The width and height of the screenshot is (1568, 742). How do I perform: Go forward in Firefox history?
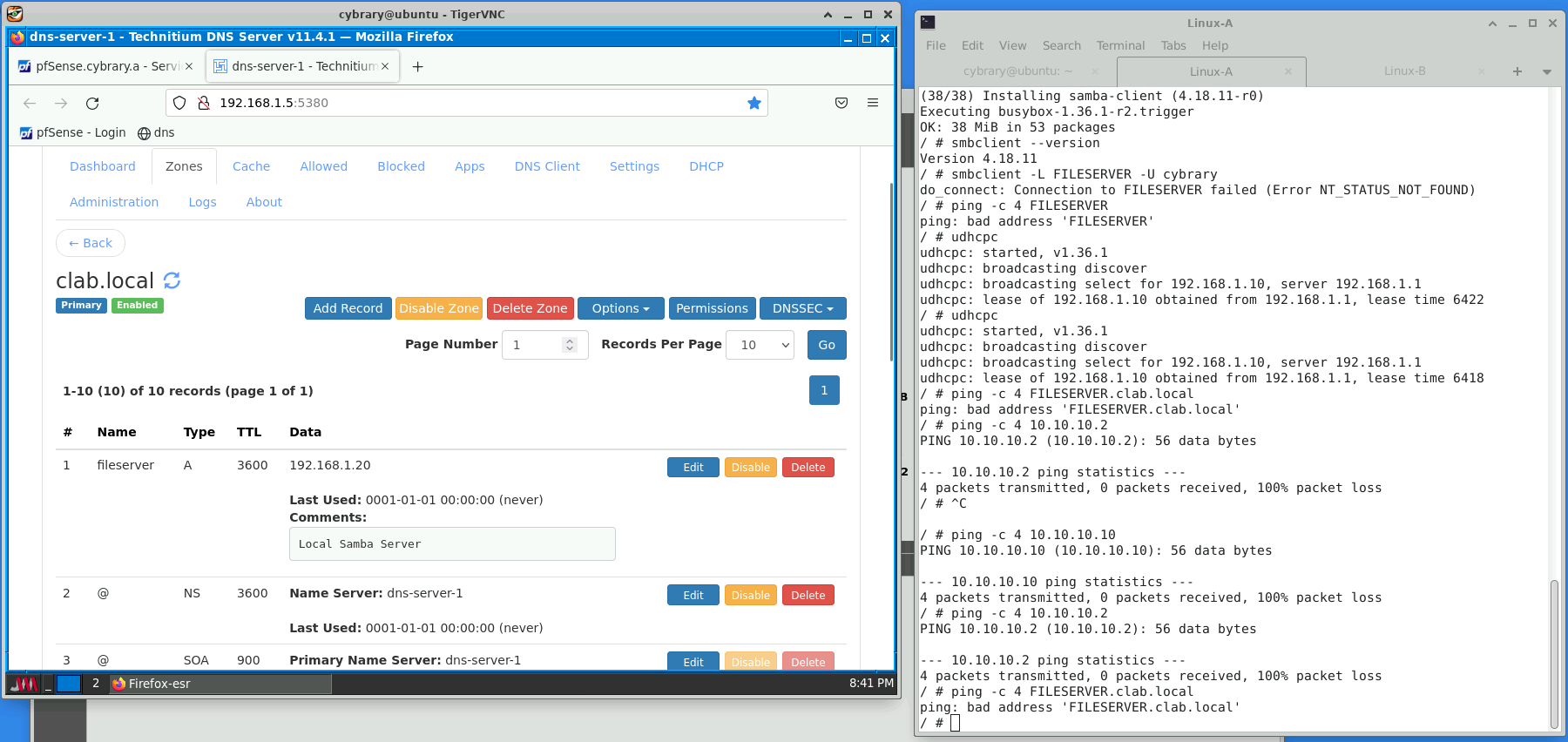point(61,103)
